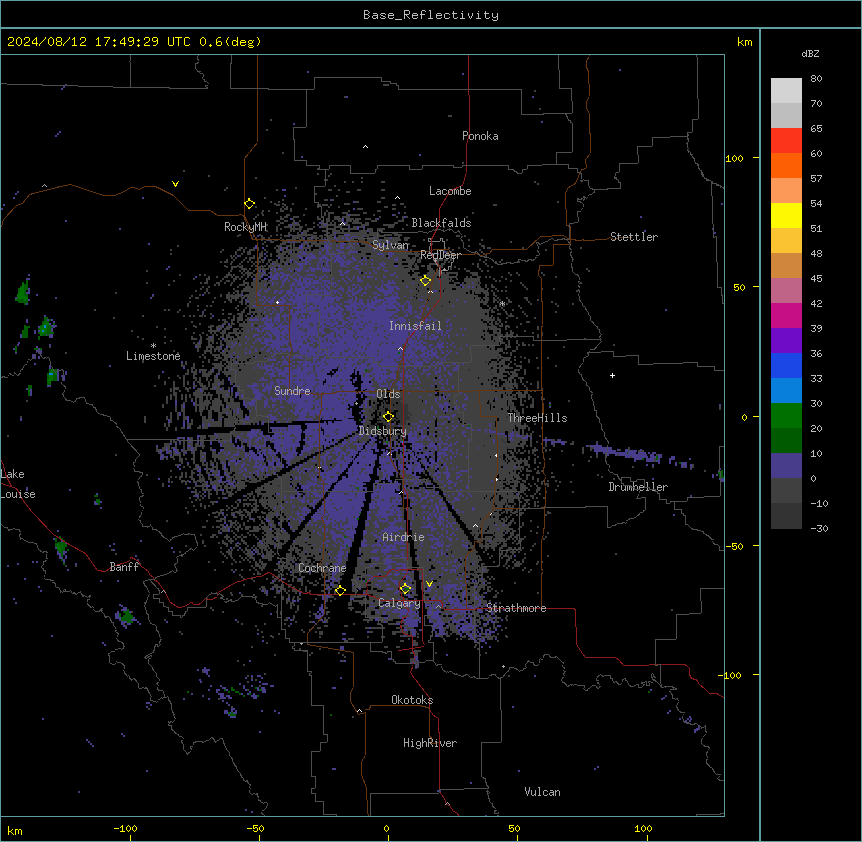
Task: Click the yellow station marker at Red Deer
Action: point(426,281)
